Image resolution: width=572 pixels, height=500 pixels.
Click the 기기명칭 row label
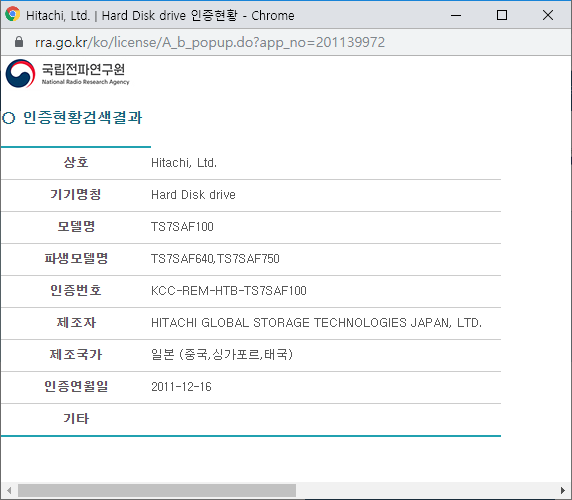pyautogui.click(x=76, y=194)
